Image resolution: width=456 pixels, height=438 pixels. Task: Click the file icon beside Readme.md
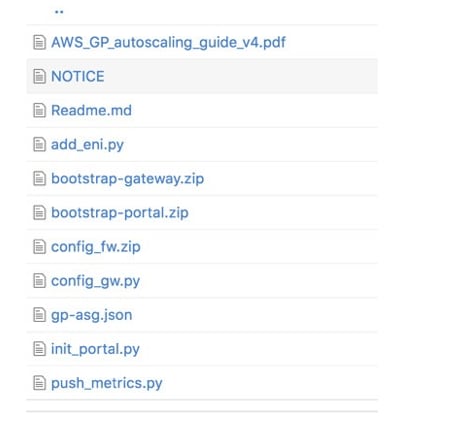(39, 110)
